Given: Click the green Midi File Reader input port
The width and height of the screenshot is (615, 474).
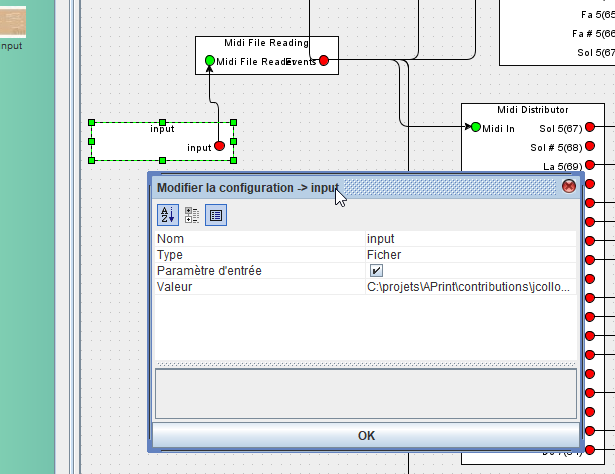Looking at the screenshot, I should click(209, 61).
